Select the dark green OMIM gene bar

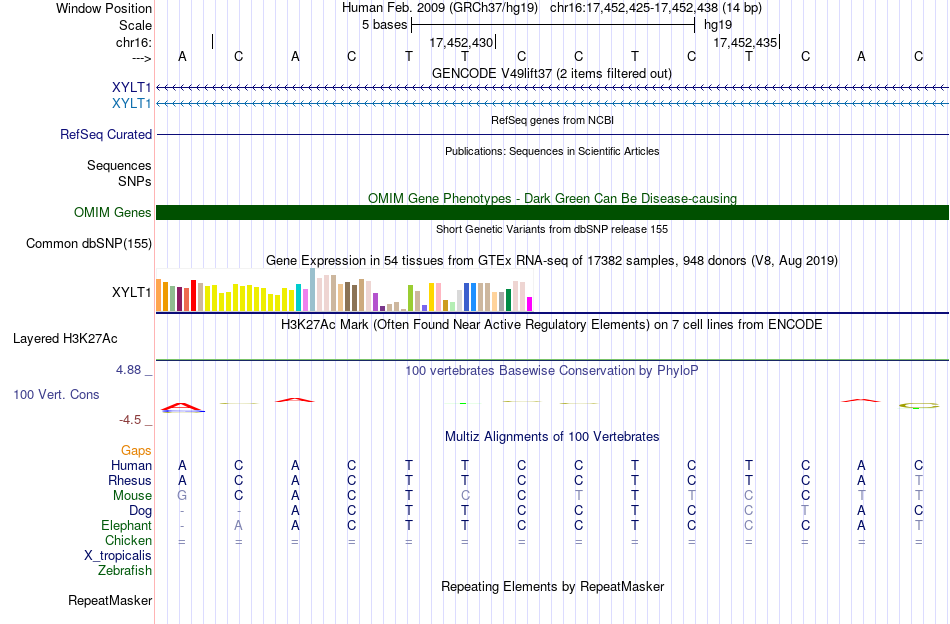pos(552,213)
